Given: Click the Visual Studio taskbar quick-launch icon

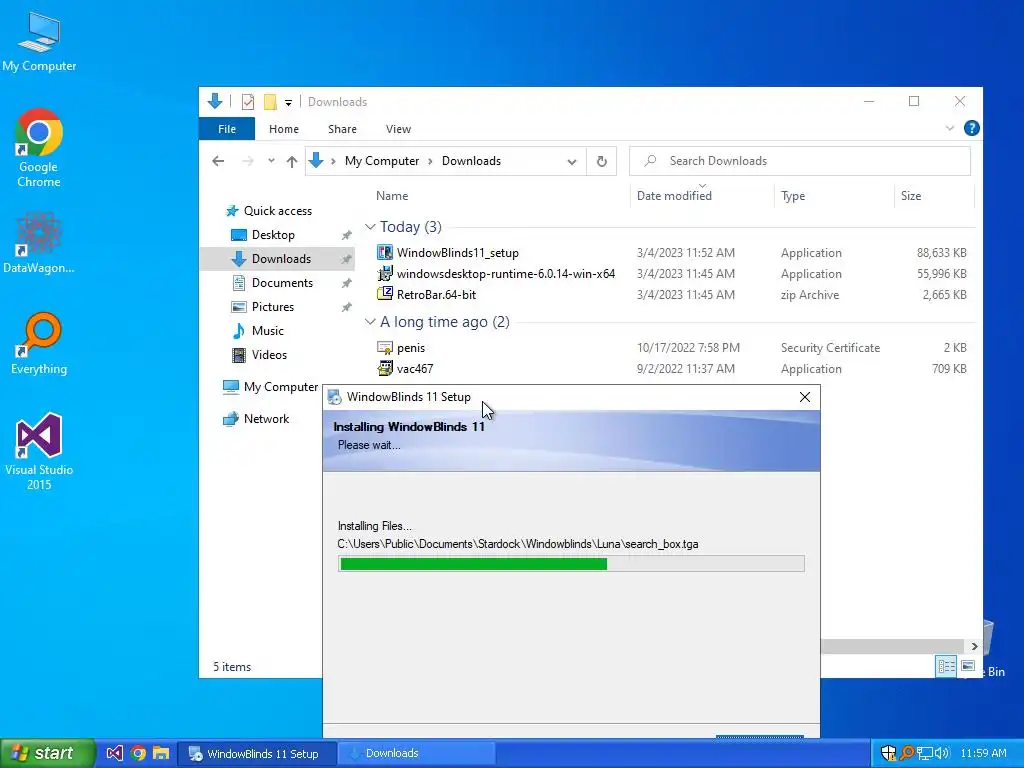Looking at the screenshot, I should [114, 753].
